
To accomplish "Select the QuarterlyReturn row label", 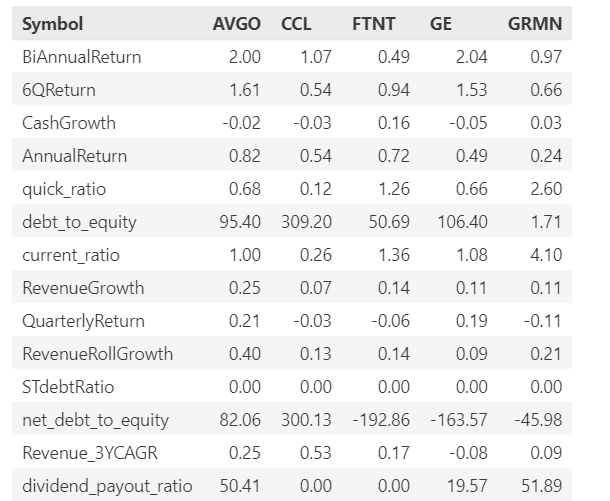I will (x=83, y=321).
